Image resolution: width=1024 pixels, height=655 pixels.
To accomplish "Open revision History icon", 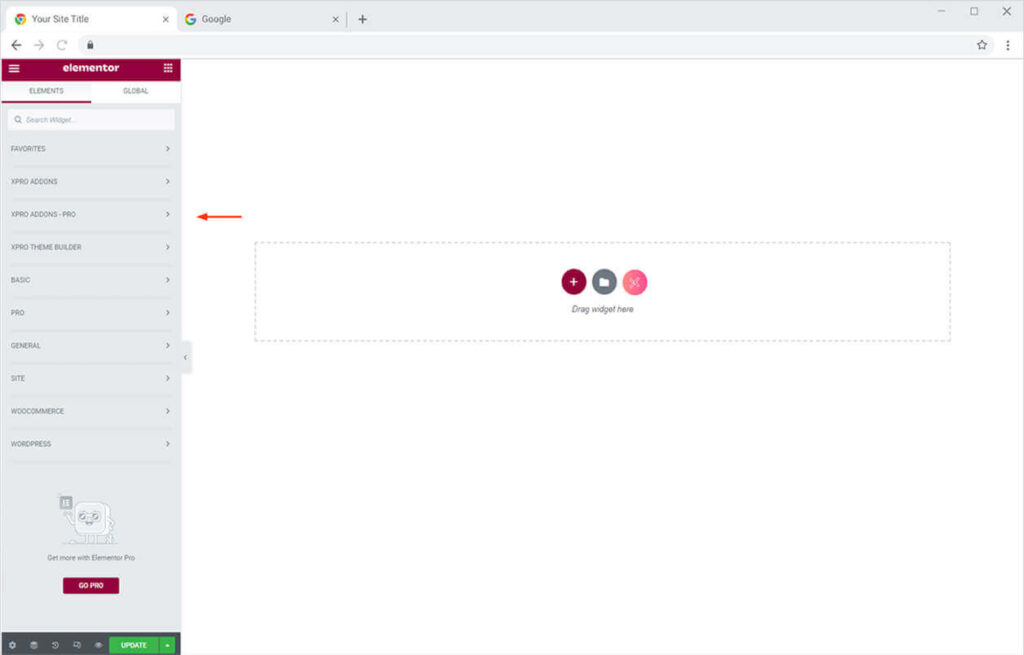I will (56, 645).
